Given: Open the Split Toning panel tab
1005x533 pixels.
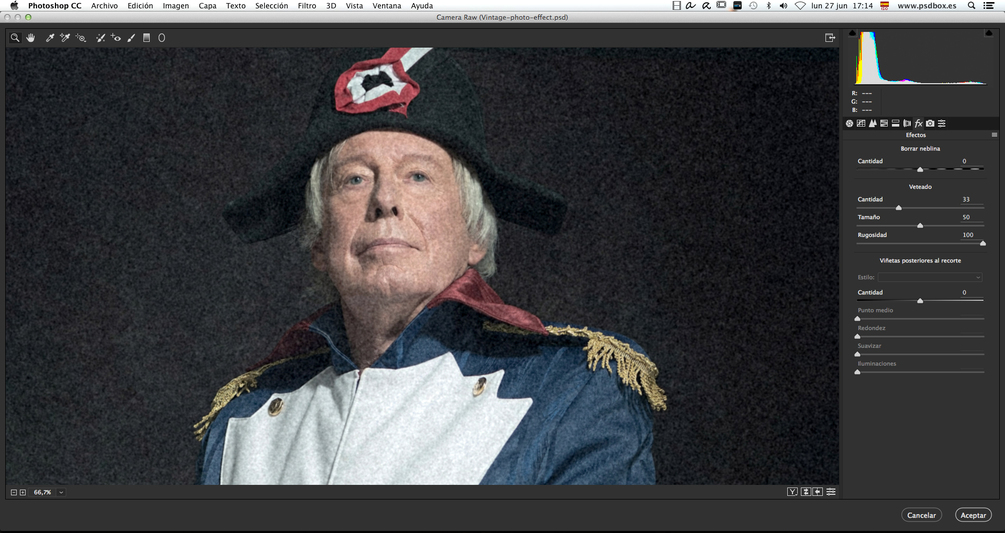Looking at the screenshot, I should (x=895, y=123).
